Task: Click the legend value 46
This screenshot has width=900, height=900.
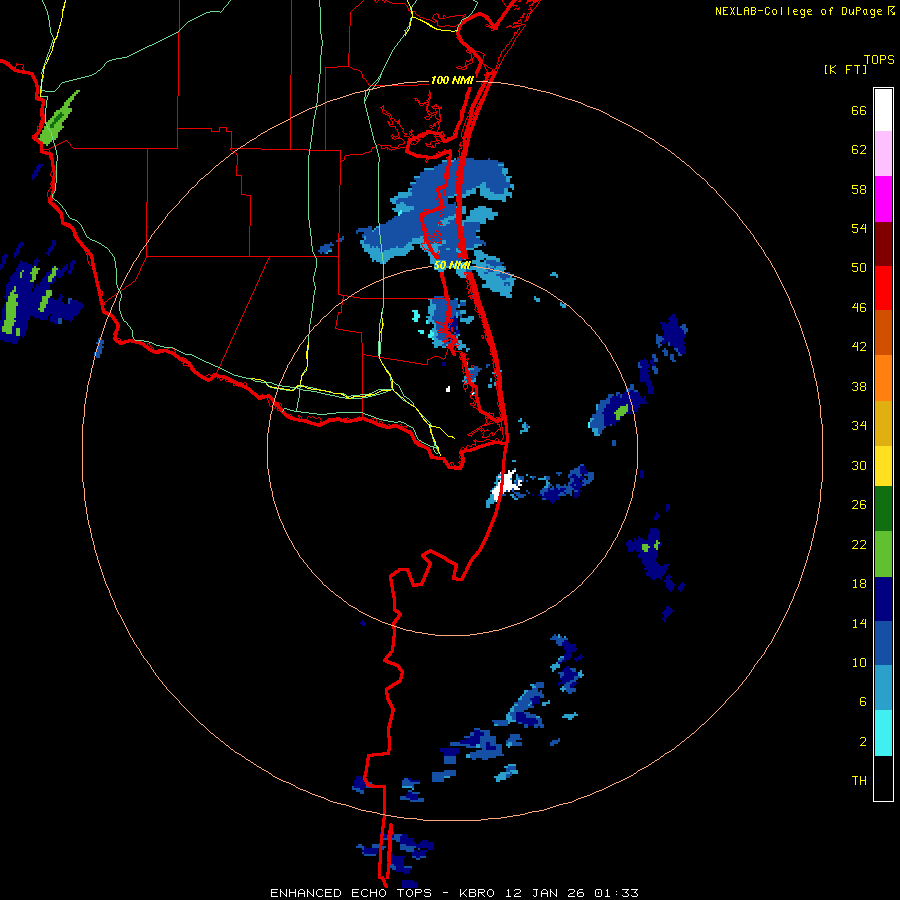Action: [859, 308]
